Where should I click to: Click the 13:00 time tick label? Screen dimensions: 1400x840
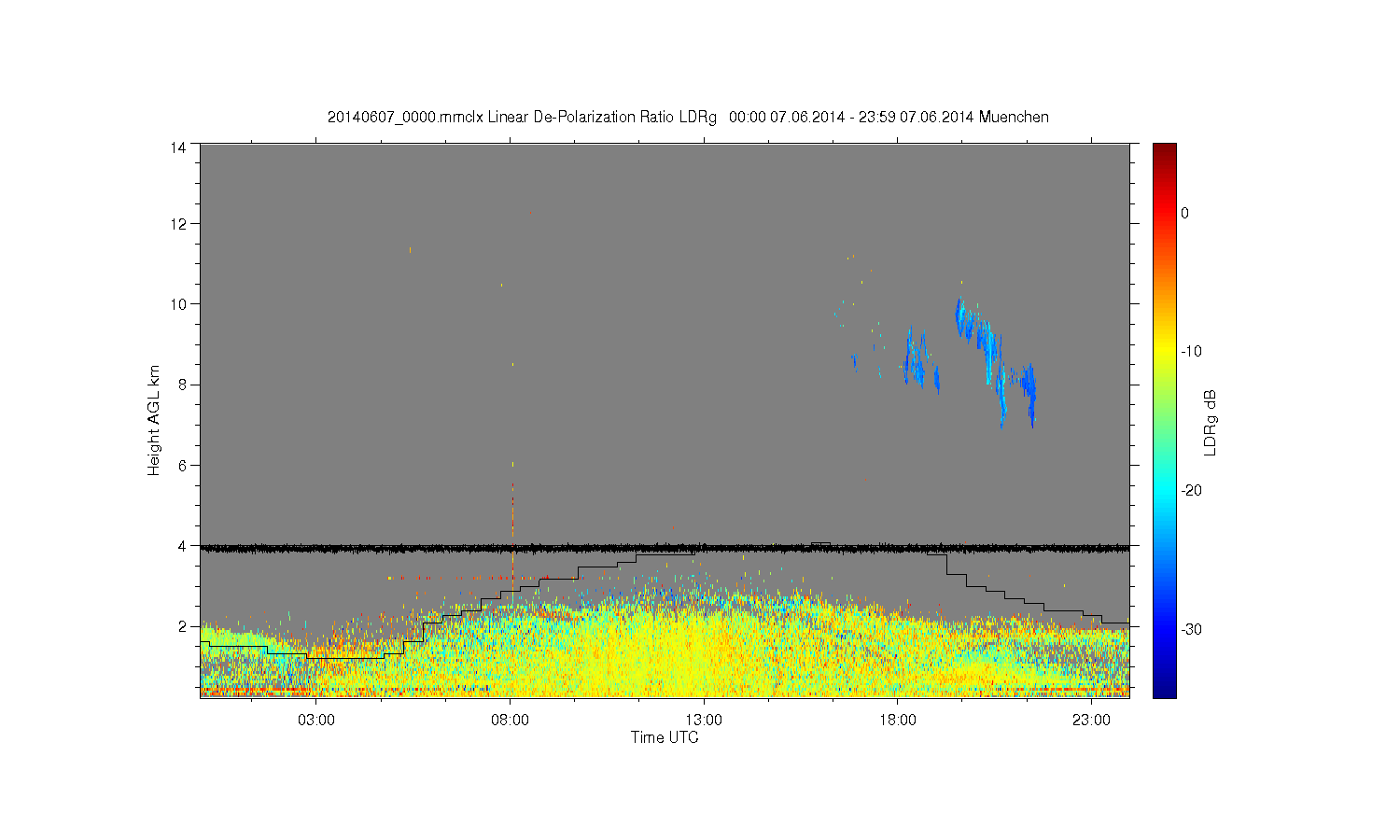point(704,721)
